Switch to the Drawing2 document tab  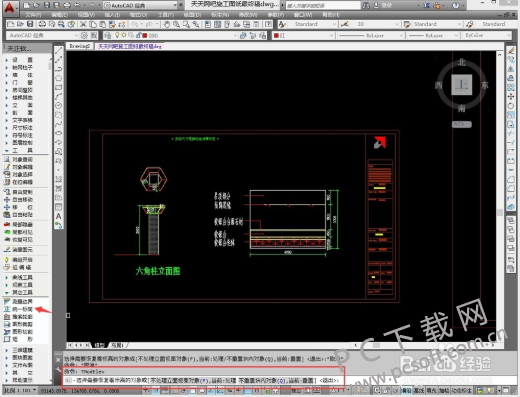80,46
